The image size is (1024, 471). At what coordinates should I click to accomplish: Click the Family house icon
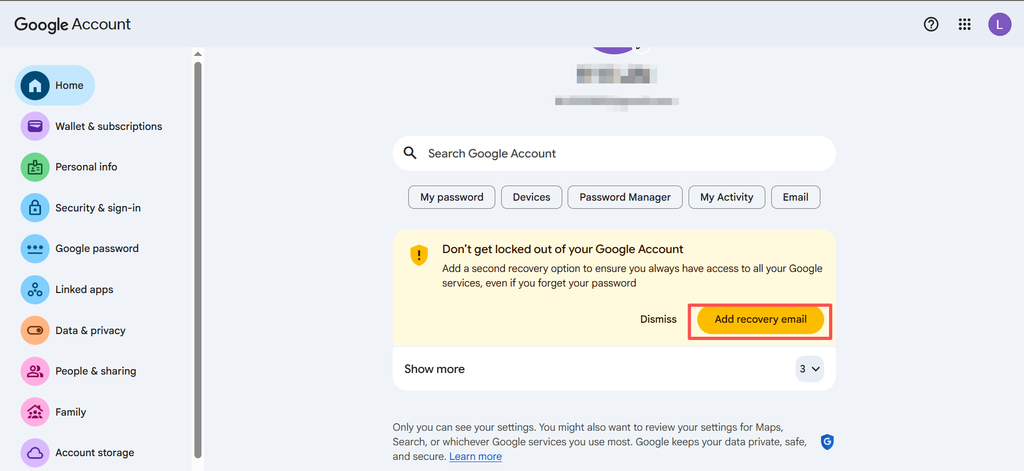pos(35,412)
